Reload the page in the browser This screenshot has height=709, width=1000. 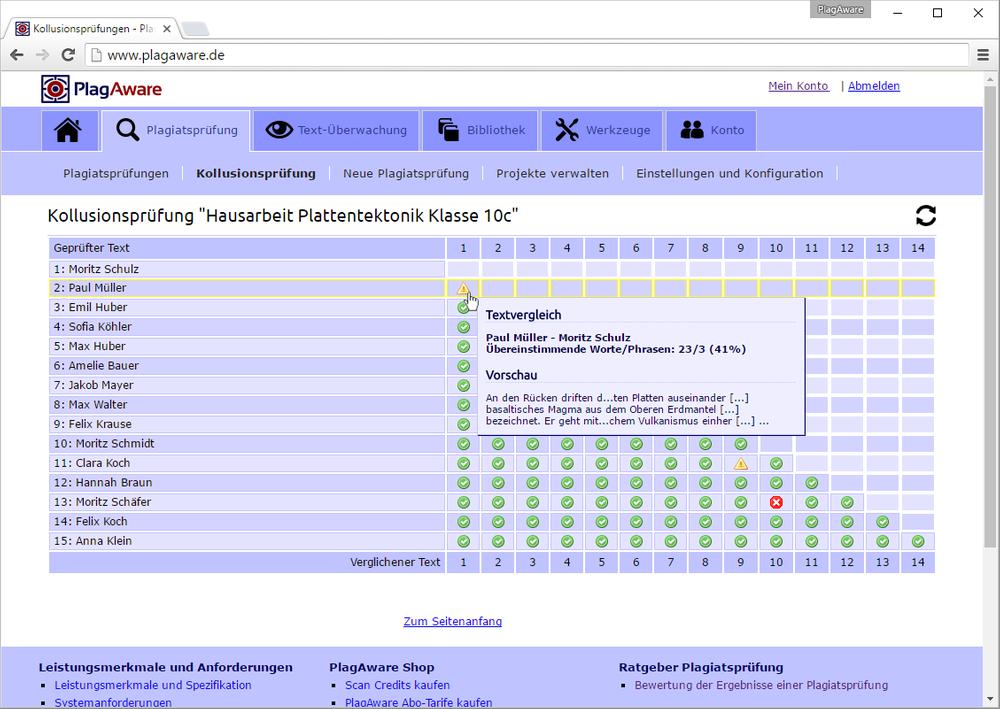click(x=68, y=55)
